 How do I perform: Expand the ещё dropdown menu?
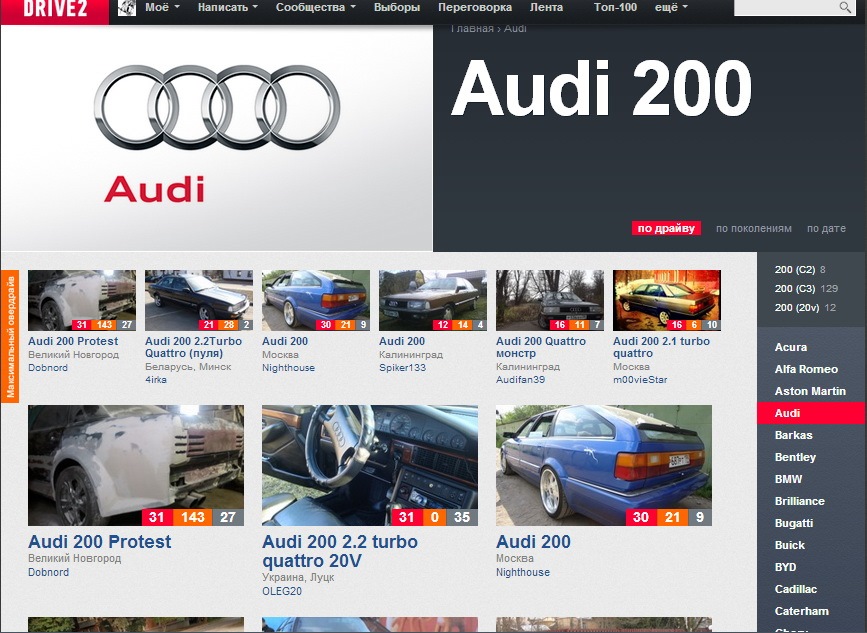point(671,8)
